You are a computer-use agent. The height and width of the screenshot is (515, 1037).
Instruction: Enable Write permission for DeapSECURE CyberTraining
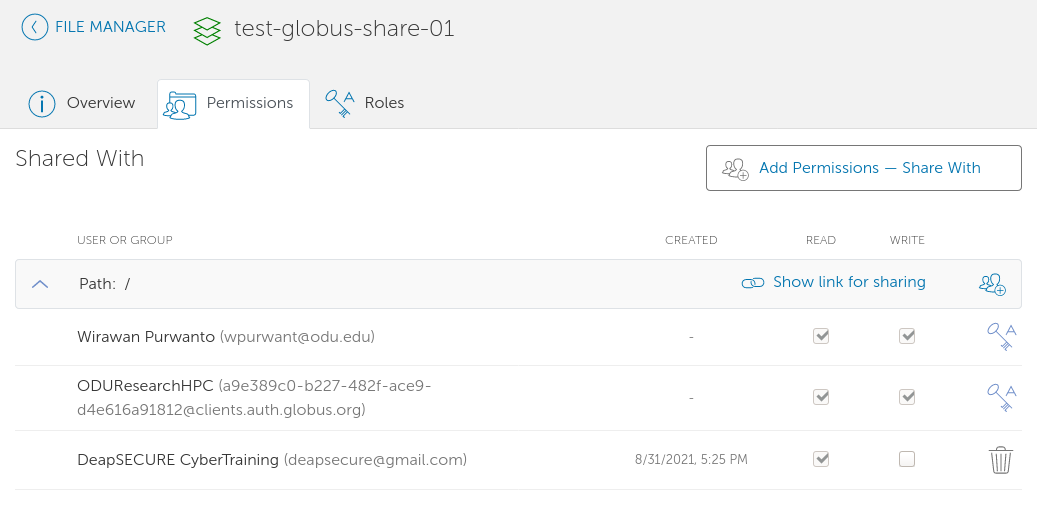click(x=907, y=459)
